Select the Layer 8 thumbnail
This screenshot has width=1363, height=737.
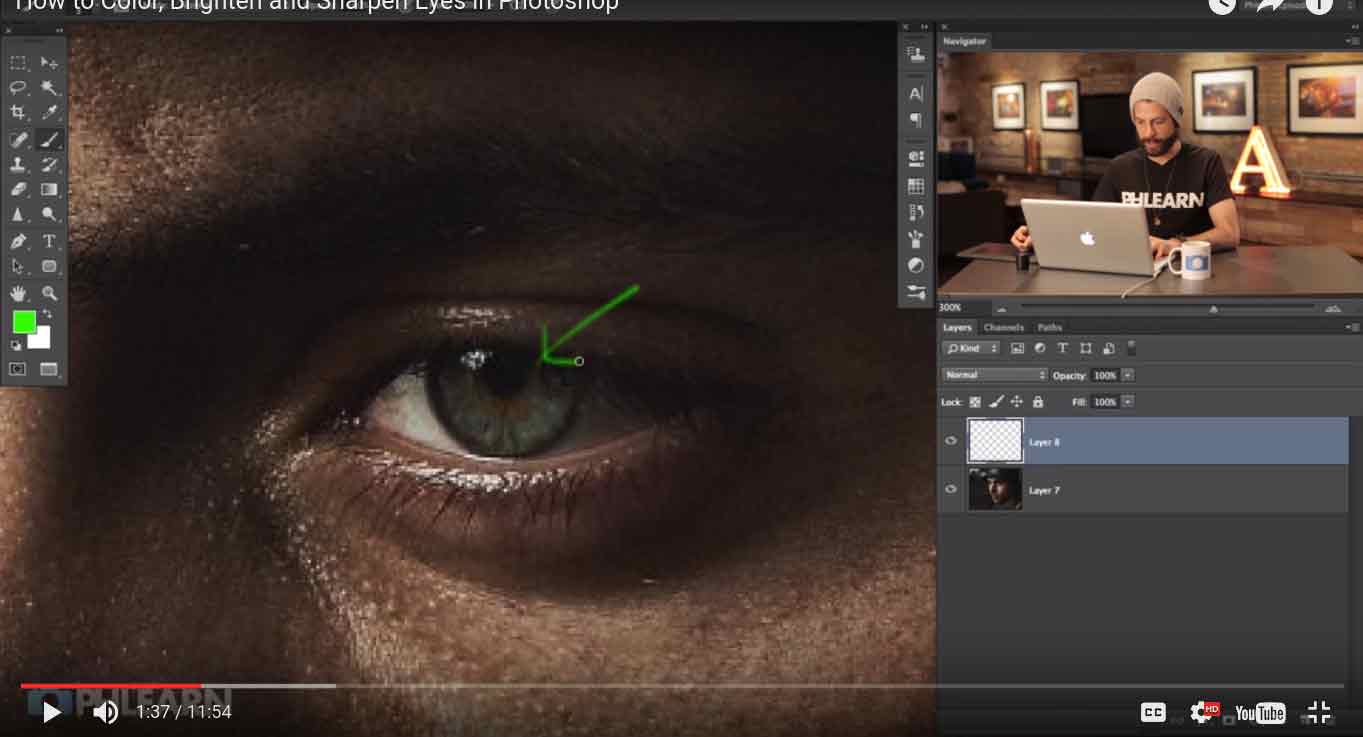[995, 441]
